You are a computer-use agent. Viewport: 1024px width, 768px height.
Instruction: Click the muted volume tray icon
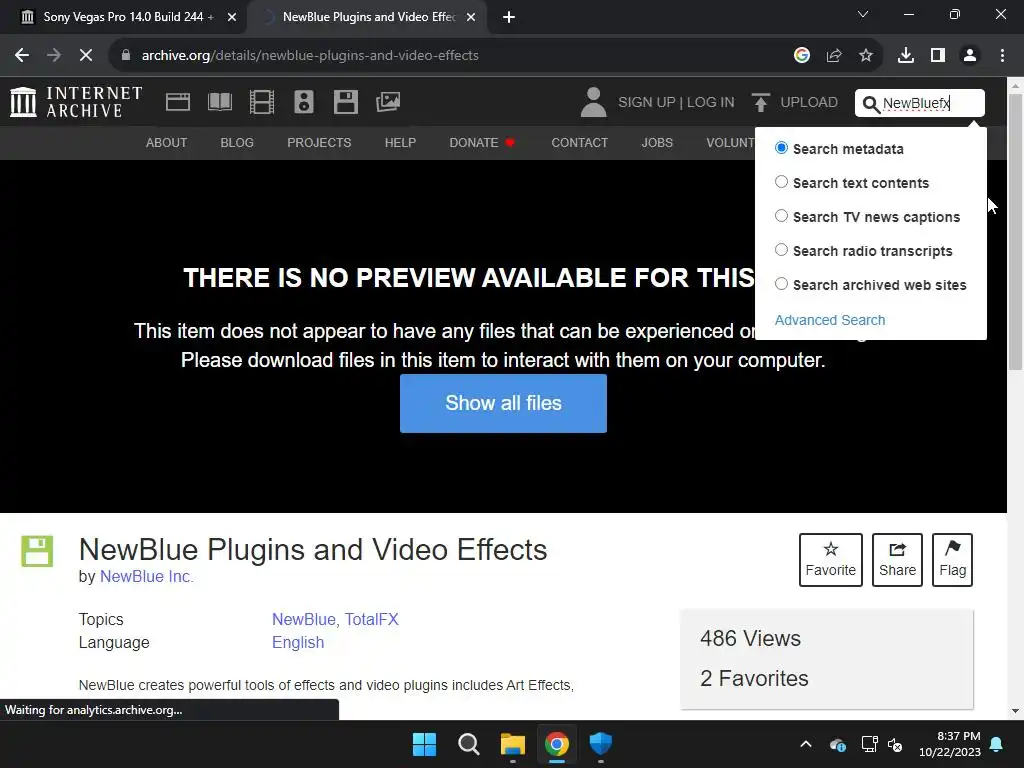point(895,744)
